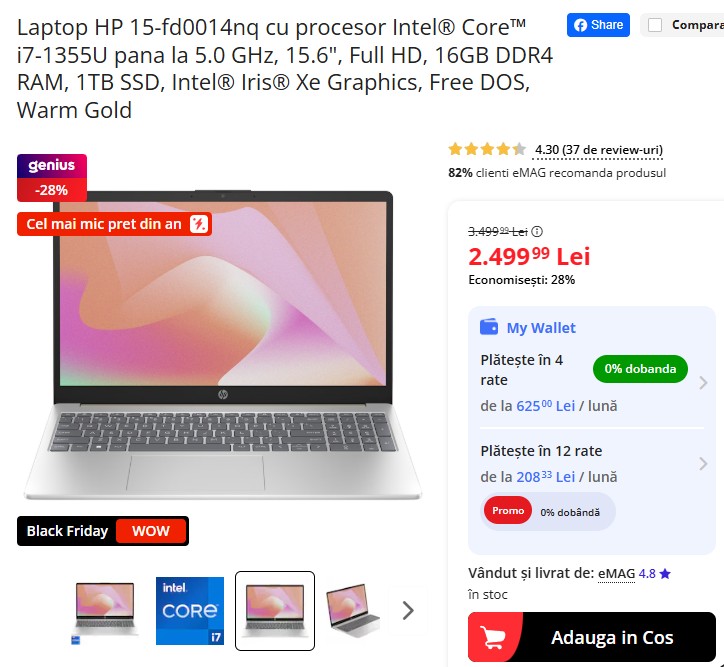Open the eMAG seller link
The image size is (724, 667).
pos(616,573)
